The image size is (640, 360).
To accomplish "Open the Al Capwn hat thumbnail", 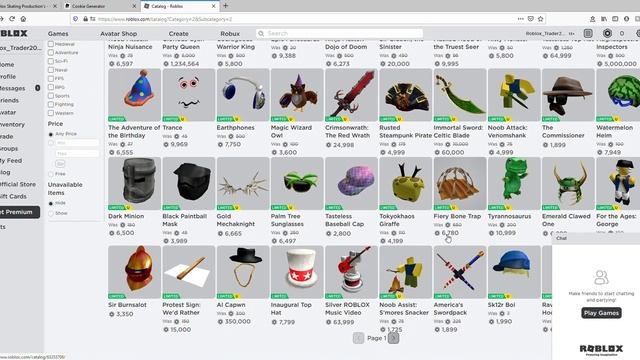I will point(243,272).
